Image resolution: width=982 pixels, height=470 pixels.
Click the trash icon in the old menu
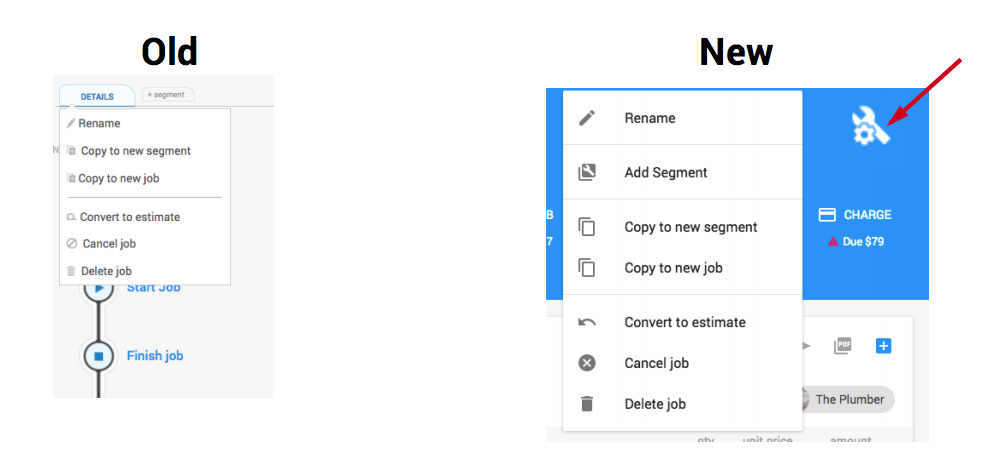pyautogui.click(x=71, y=271)
